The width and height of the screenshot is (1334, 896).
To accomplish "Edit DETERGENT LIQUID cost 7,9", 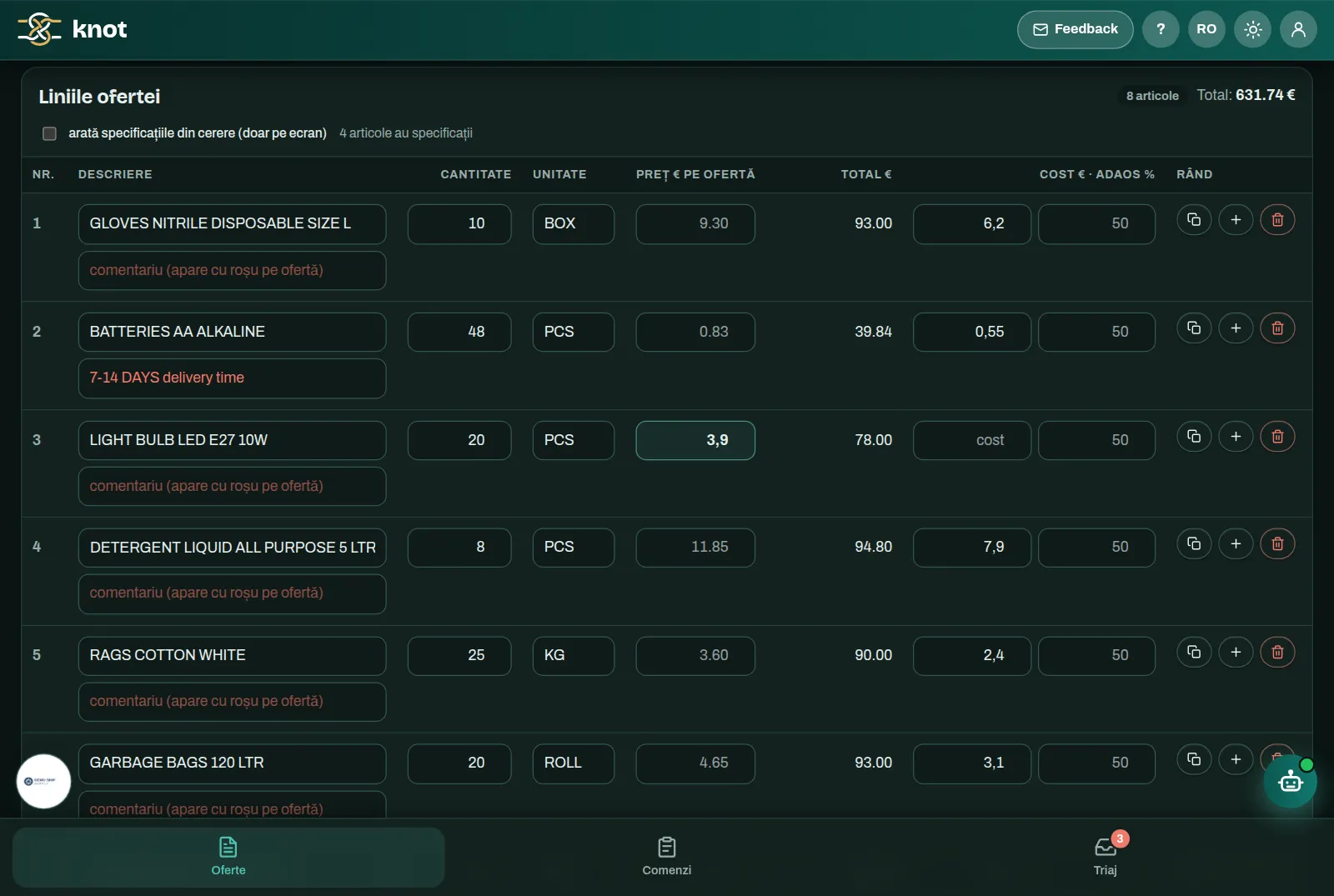I will click(972, 548).
